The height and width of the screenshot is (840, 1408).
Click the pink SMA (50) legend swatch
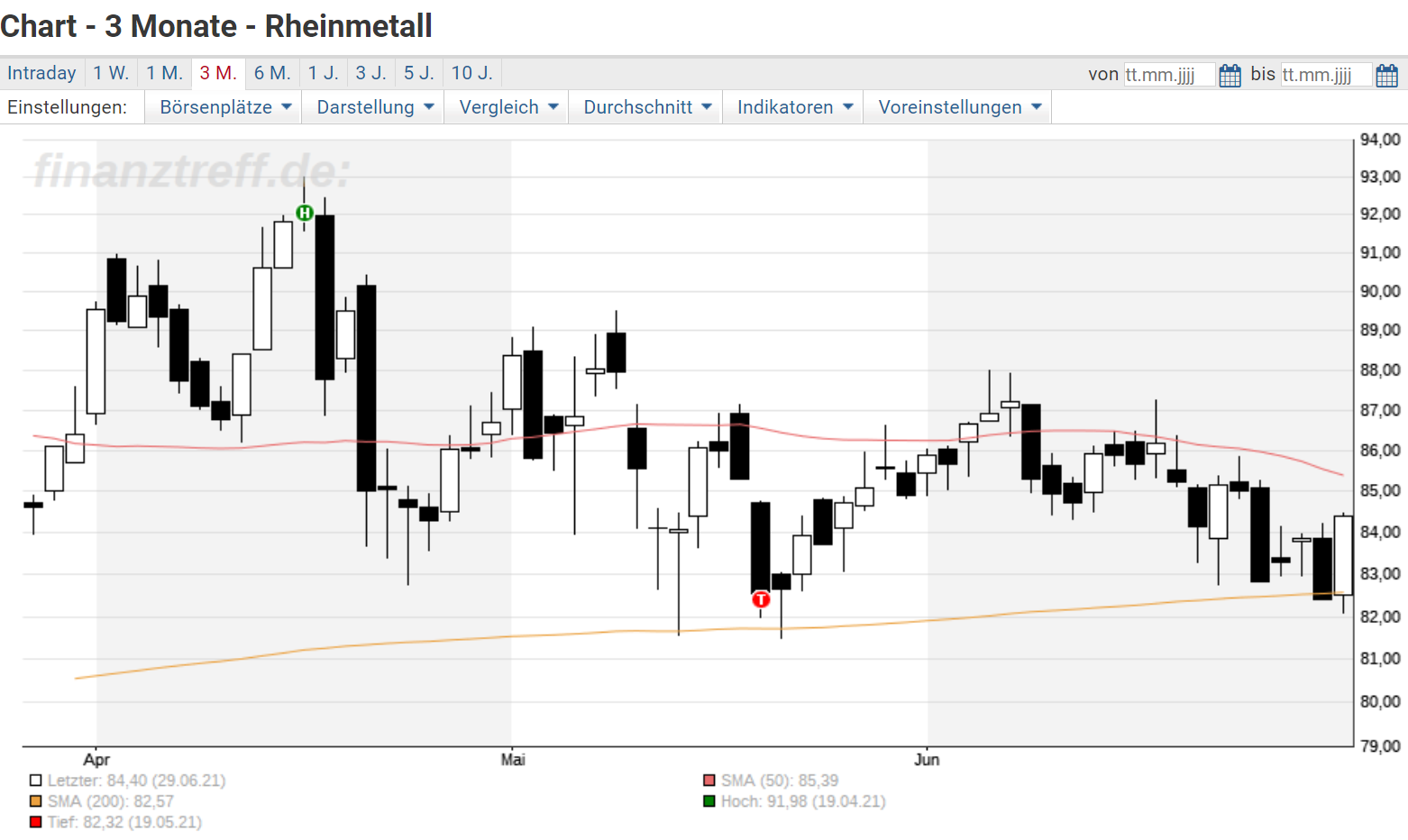pos(709,781)
